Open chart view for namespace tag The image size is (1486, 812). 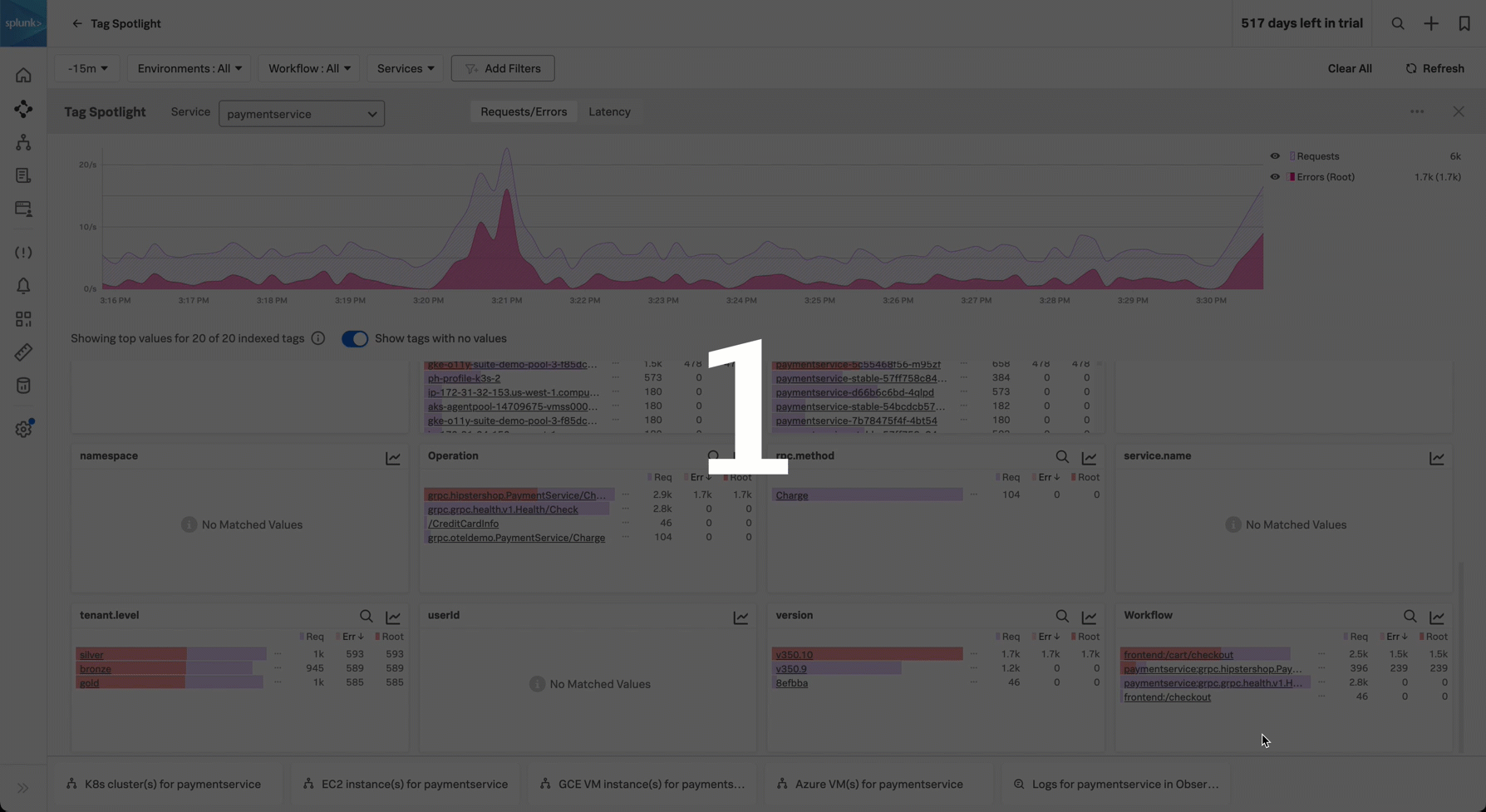(393, 458)
